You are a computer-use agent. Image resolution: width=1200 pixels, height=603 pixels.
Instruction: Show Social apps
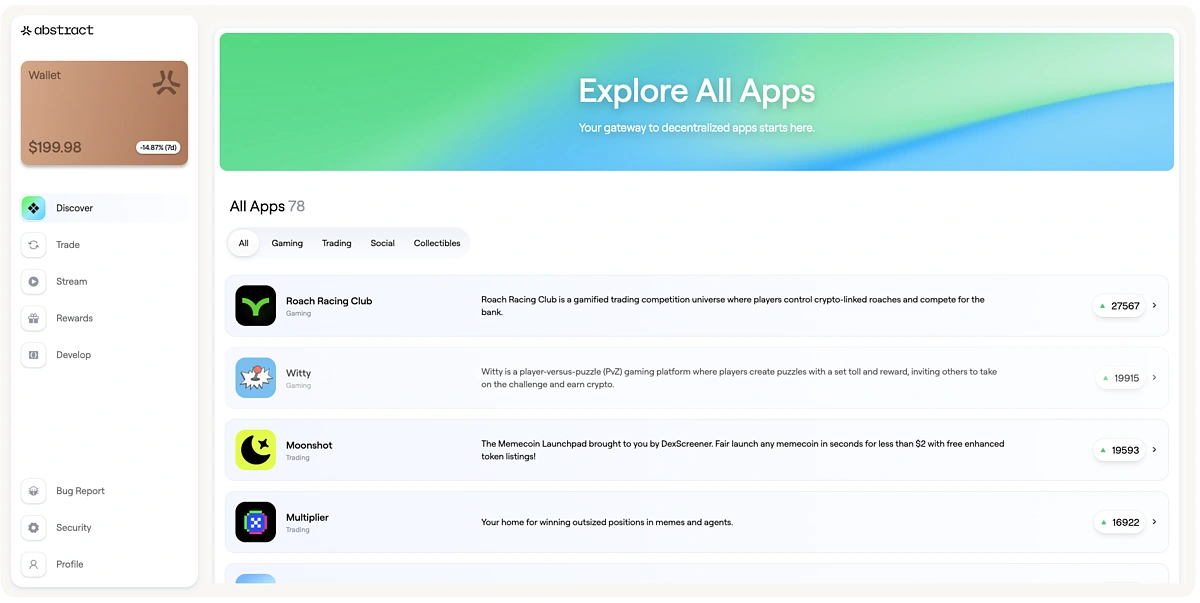(x=383, y=243)
